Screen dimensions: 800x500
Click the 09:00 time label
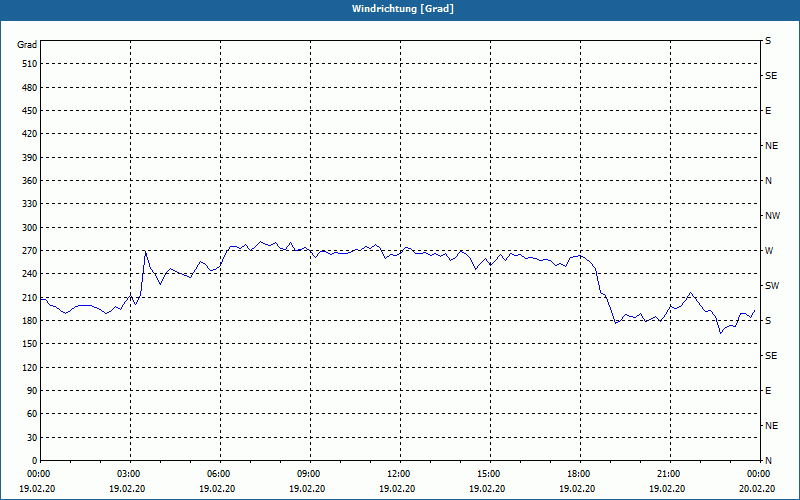click(x=310, y=474)
